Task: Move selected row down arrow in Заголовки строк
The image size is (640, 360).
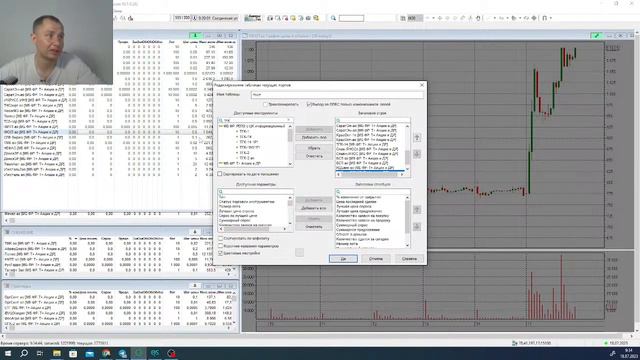Action: pos(417,154)
